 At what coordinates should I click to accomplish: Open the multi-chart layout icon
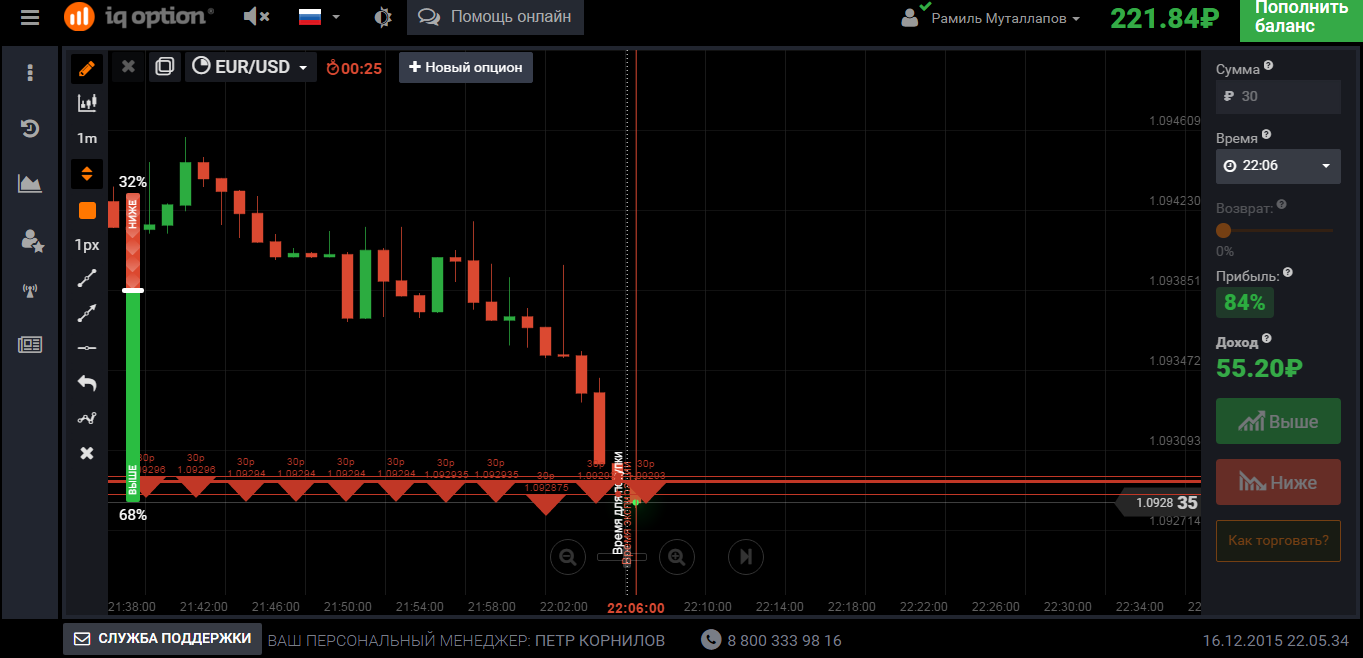coord(165,67)
